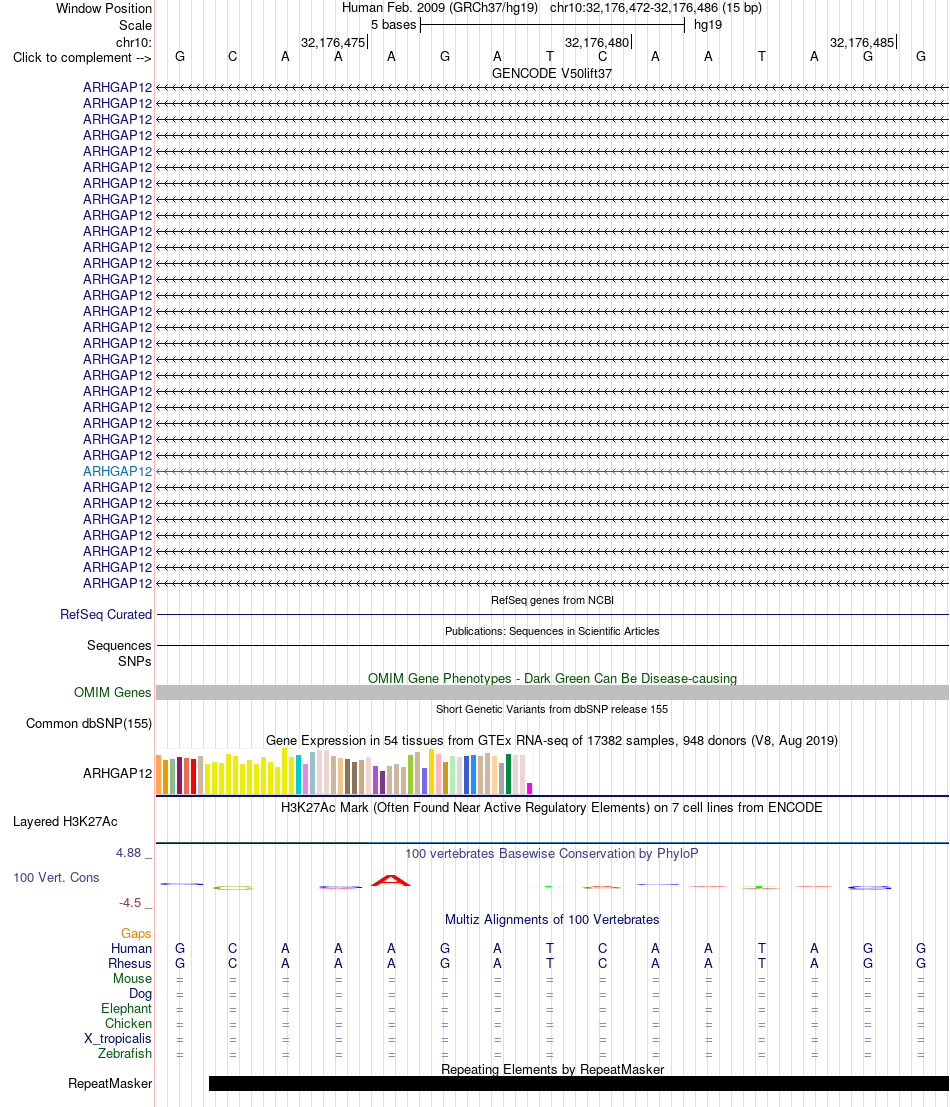Click the ARHGAP12 label beside the GTEx chart
Image resolution: width=950 pixels, height=1107 pixels.
click(x=117, y=773)
